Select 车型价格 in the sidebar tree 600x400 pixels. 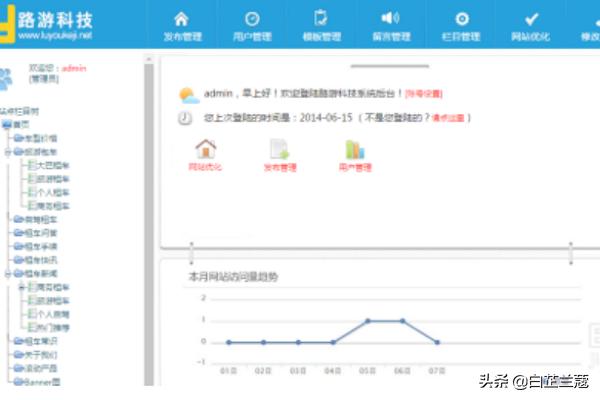coord(40,138)
